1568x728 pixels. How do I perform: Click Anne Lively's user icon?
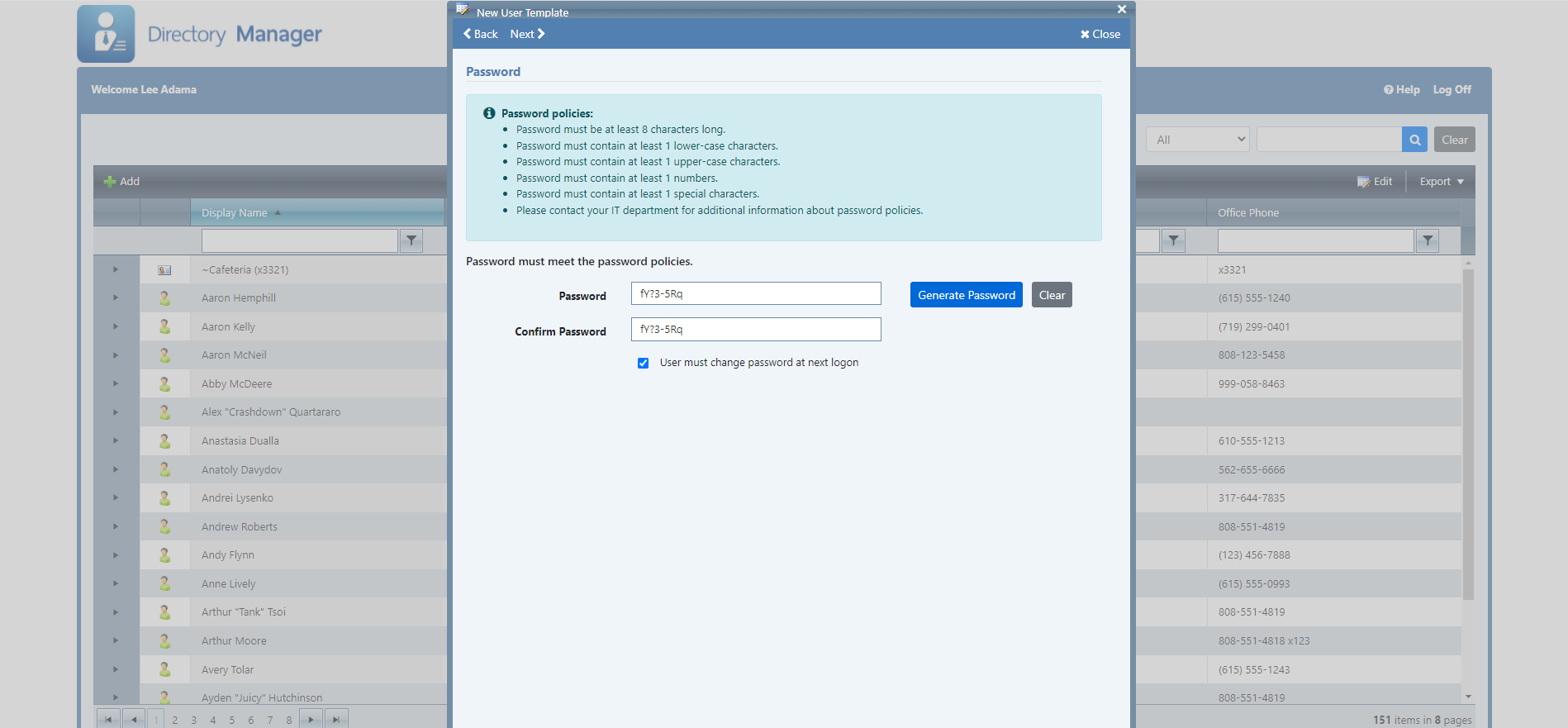164,583
